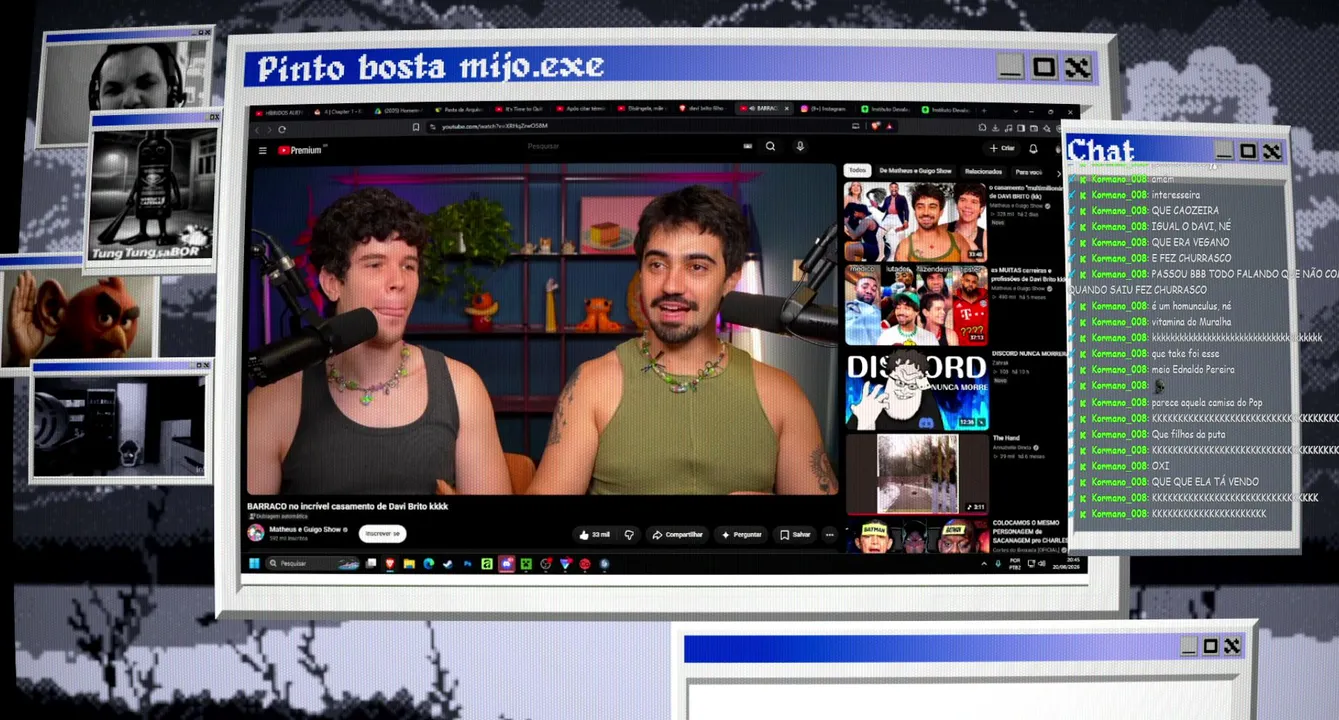1339x720 pixels.
Task: Open File Explorer from the taskbar
Action: 409,564
